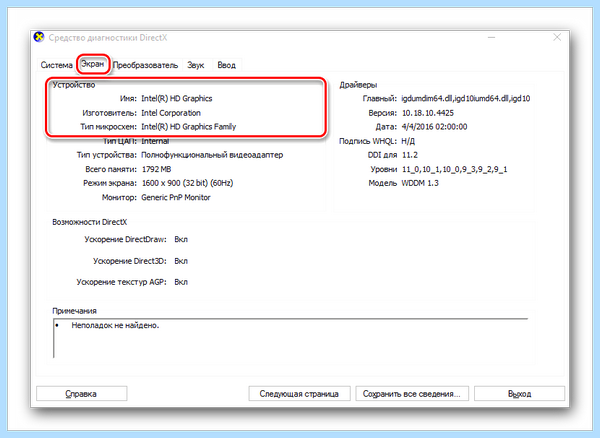The image size is (600, 438).
Task: Click the DirectX diagnostic tool title icon
Action: (x=39, y=37)
